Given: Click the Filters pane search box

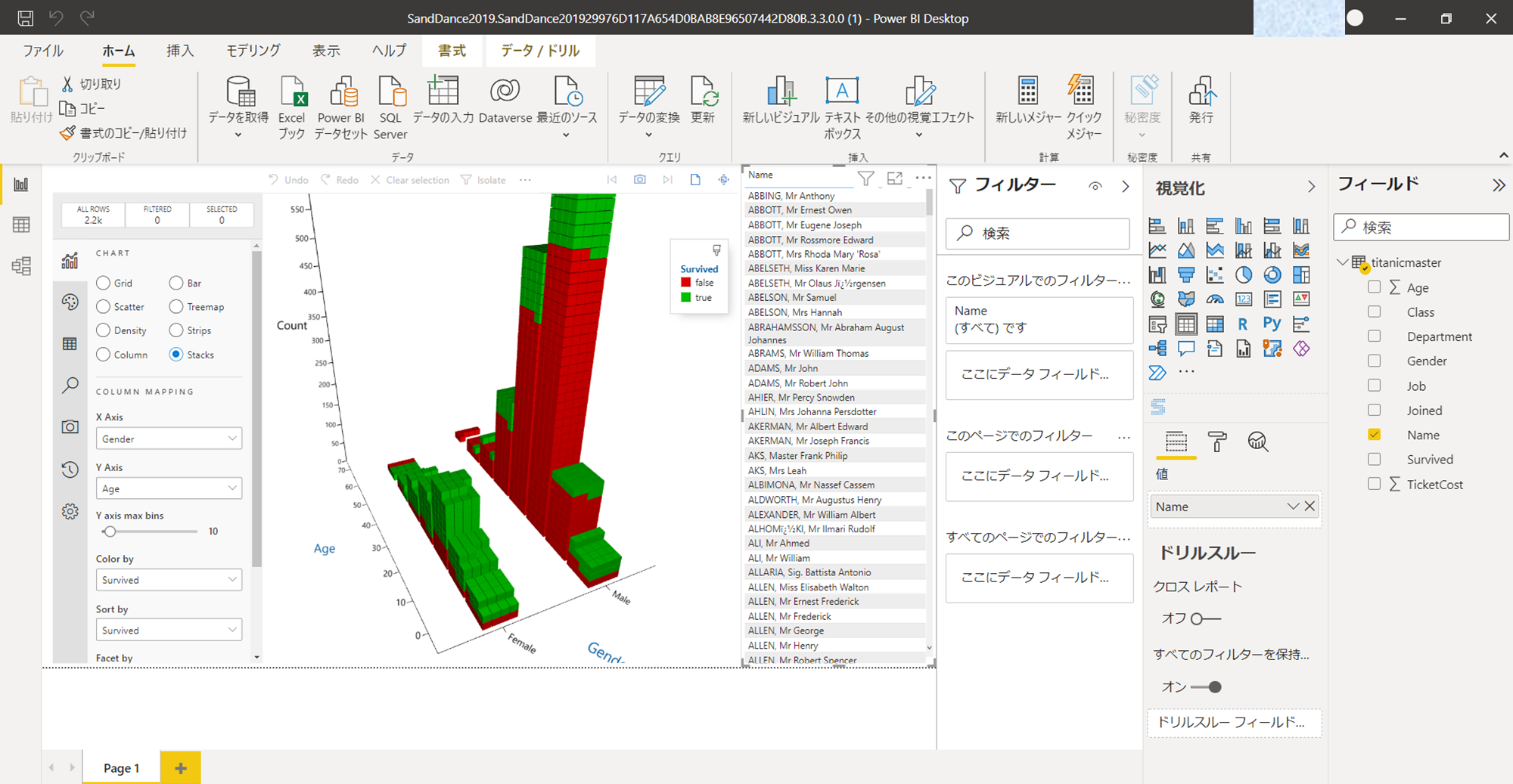Looking at the screenshot, I should click(1038, 234).
